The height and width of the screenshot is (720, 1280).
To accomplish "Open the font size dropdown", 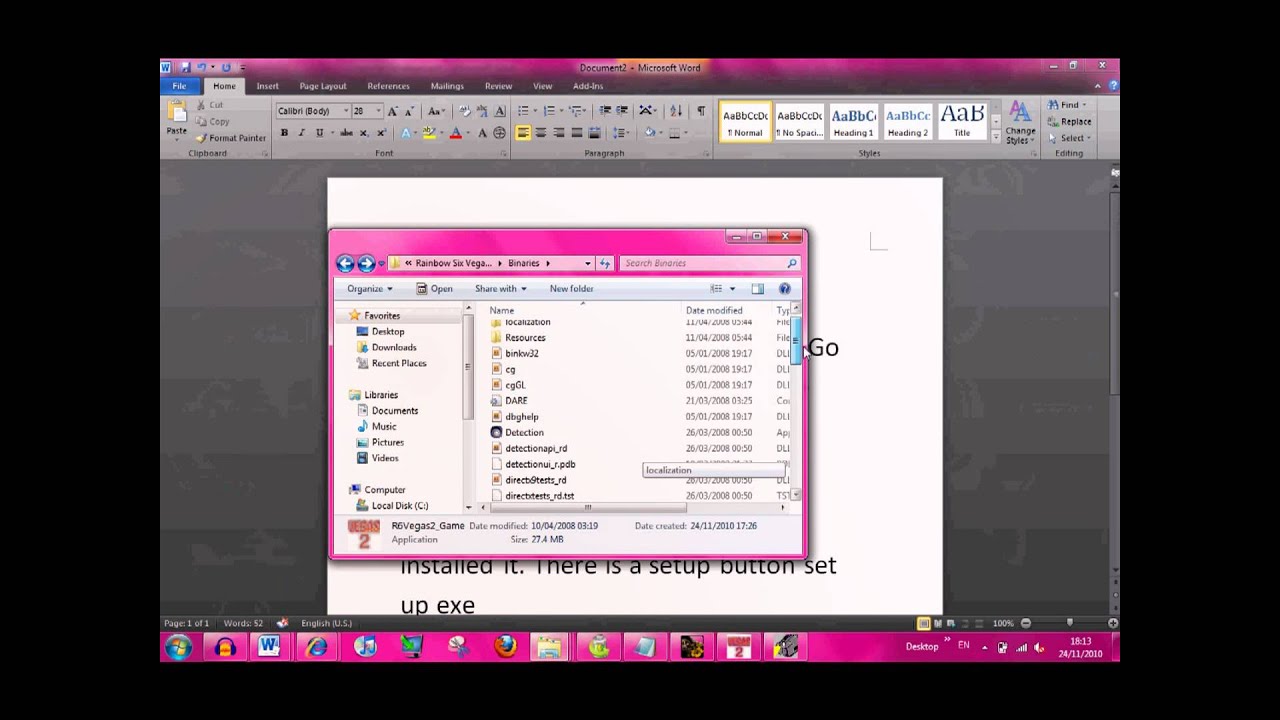I will [x=377, y=111].
